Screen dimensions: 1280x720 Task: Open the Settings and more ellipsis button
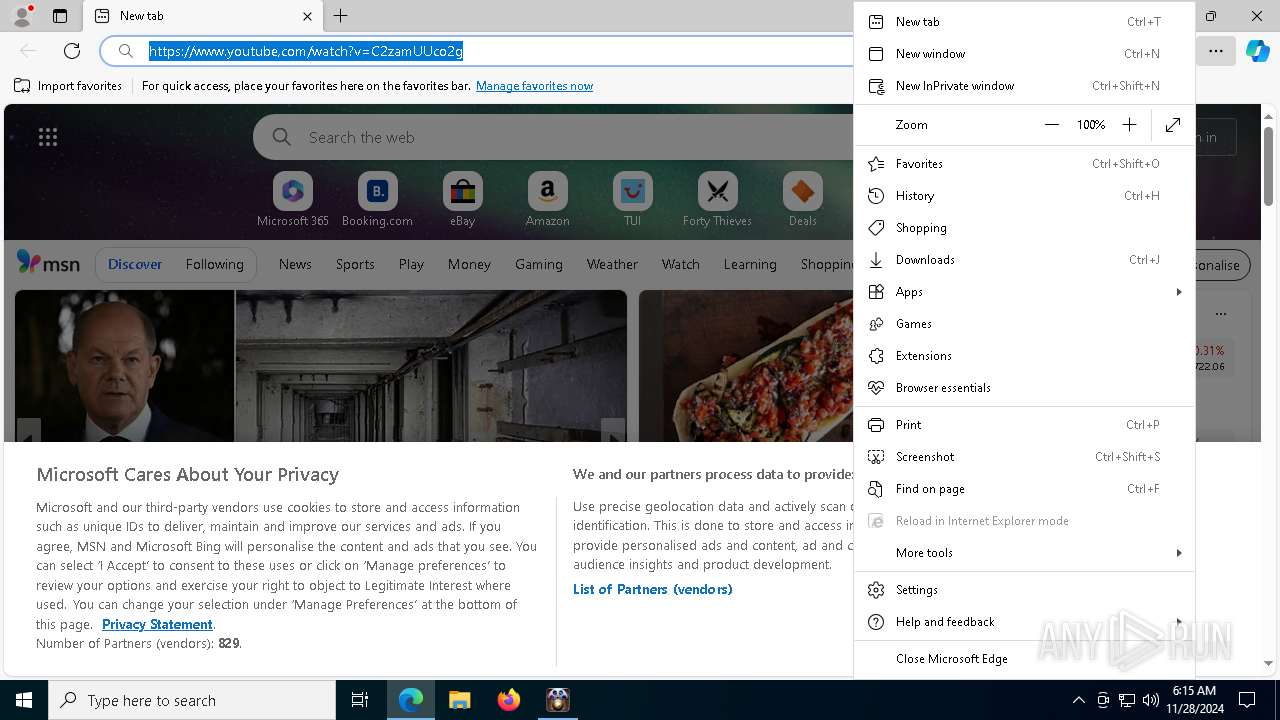[1216, 51]
